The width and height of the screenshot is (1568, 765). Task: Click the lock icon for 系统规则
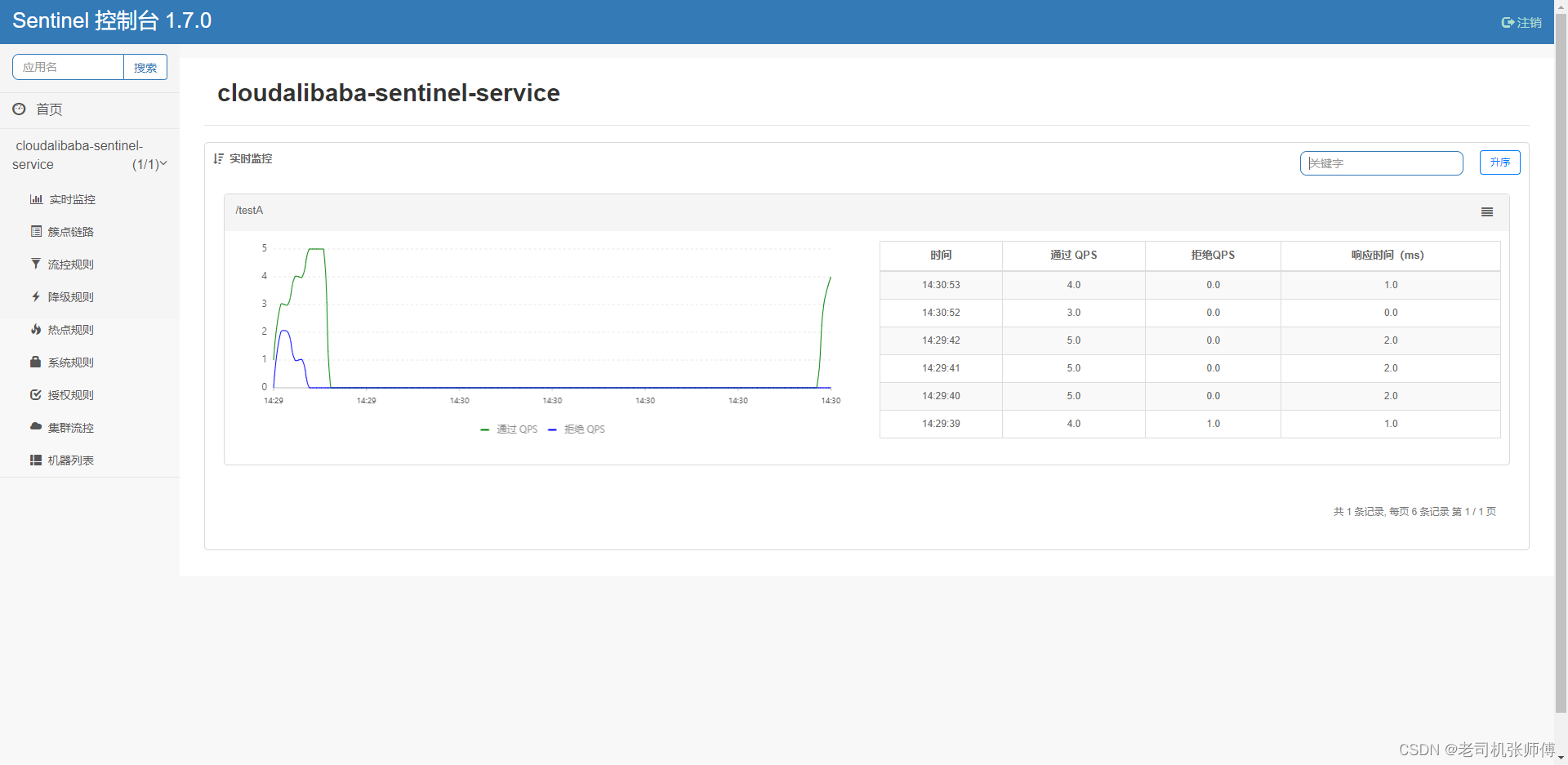(x=35, y=362)
